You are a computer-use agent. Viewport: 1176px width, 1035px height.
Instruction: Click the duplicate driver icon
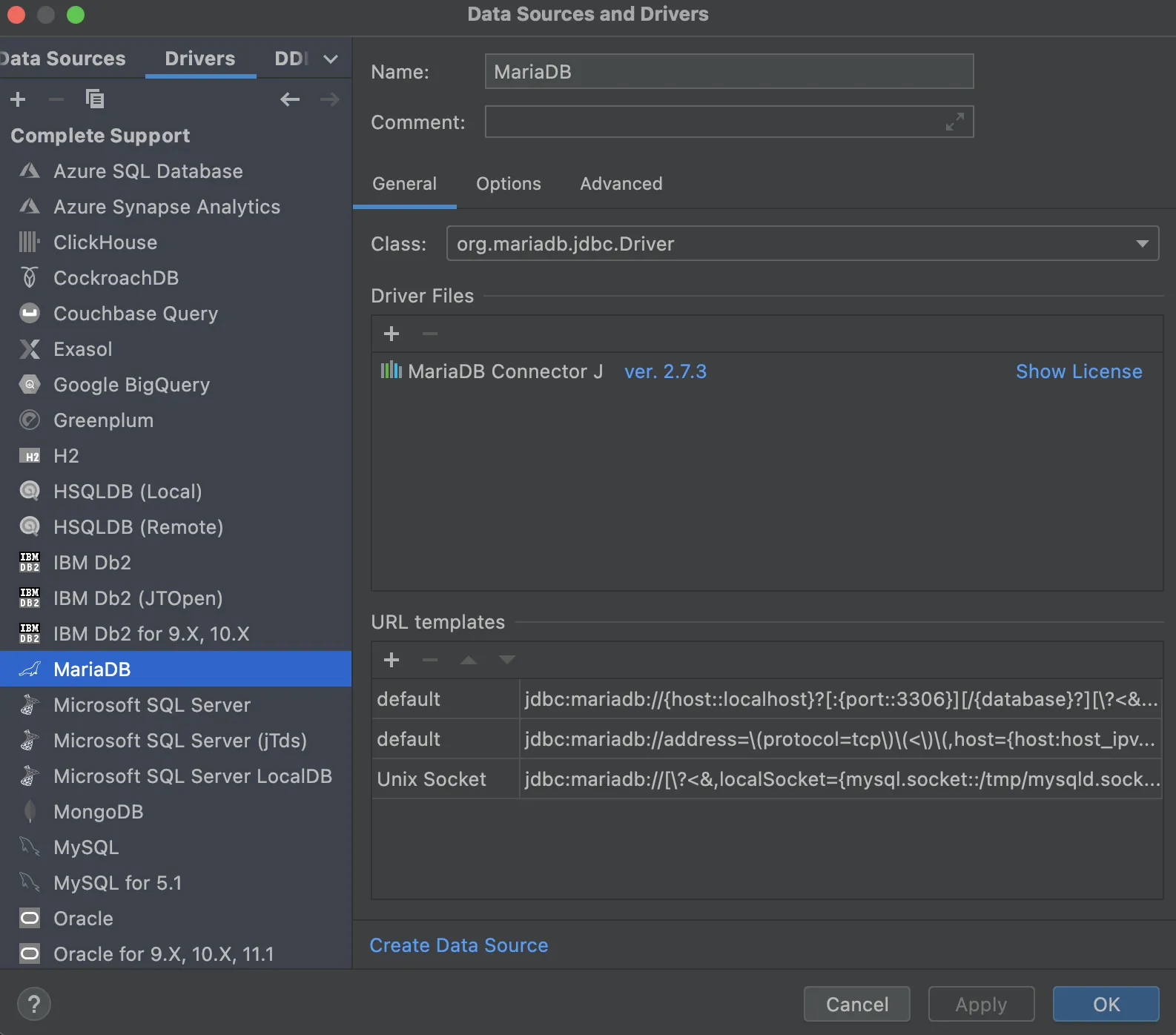[94, 99]
